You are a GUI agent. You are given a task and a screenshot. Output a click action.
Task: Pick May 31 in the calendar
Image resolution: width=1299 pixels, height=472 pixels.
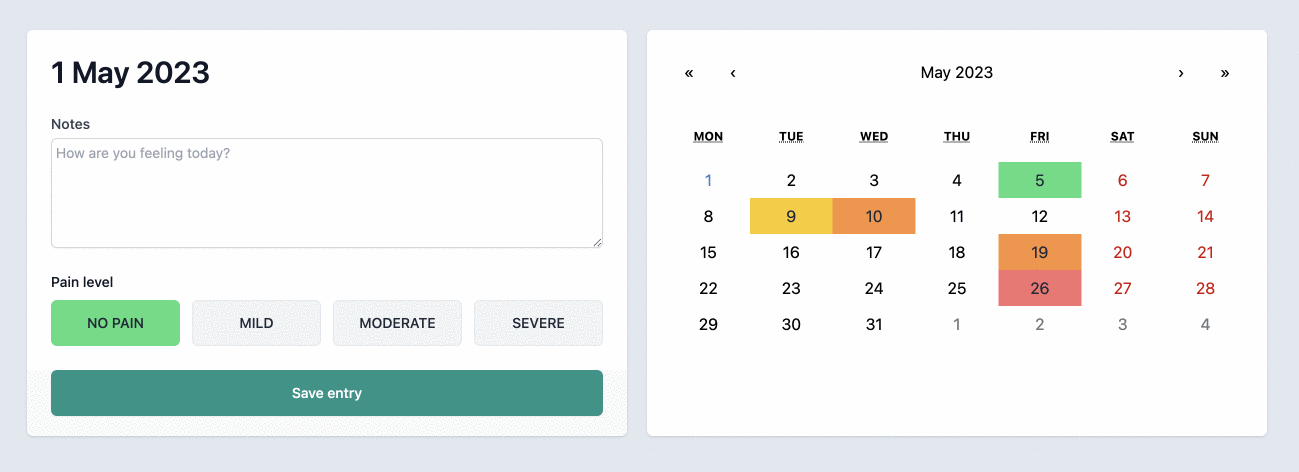click(874, 324)
